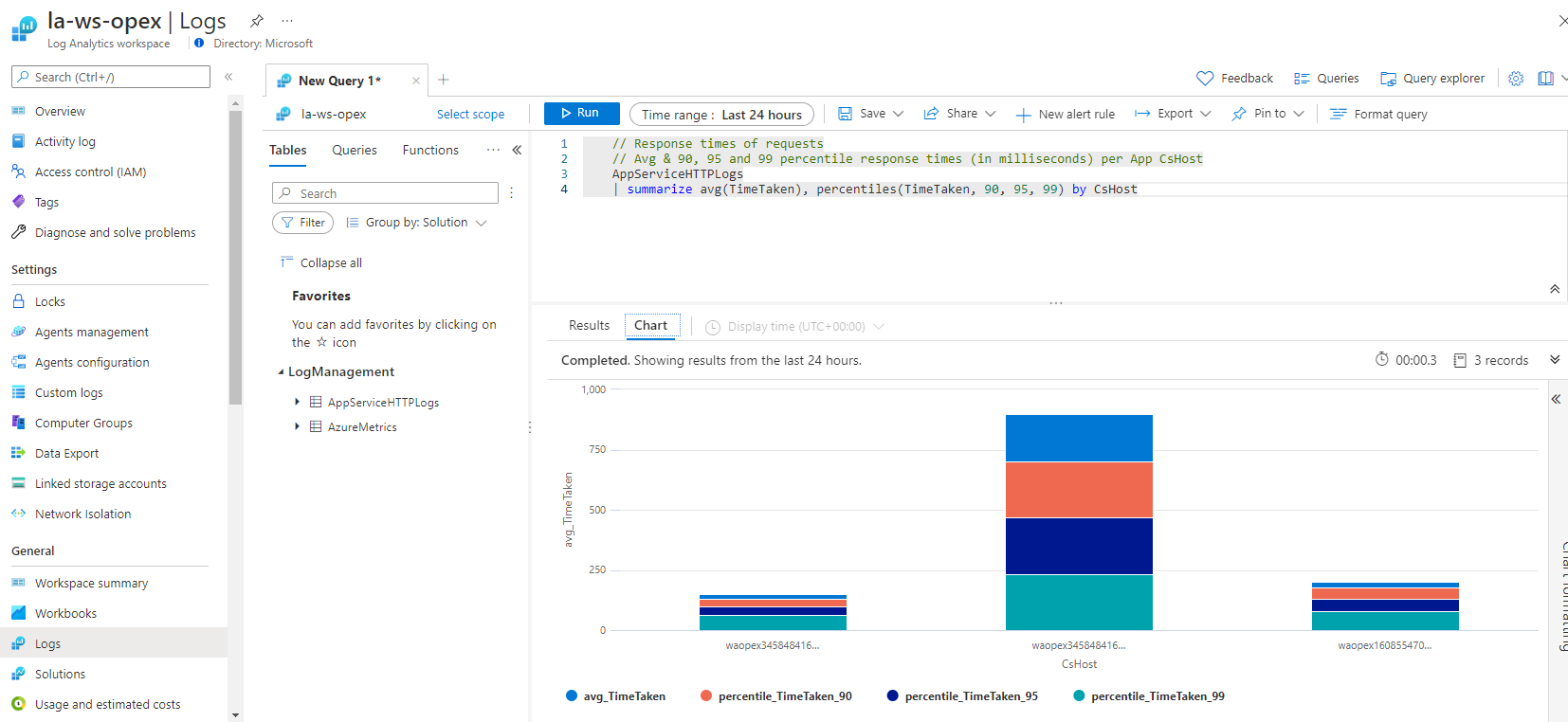The width and height of the screenshot is (1568, 722).
Task: Open the Share dropdown
Action: [959, 114]
